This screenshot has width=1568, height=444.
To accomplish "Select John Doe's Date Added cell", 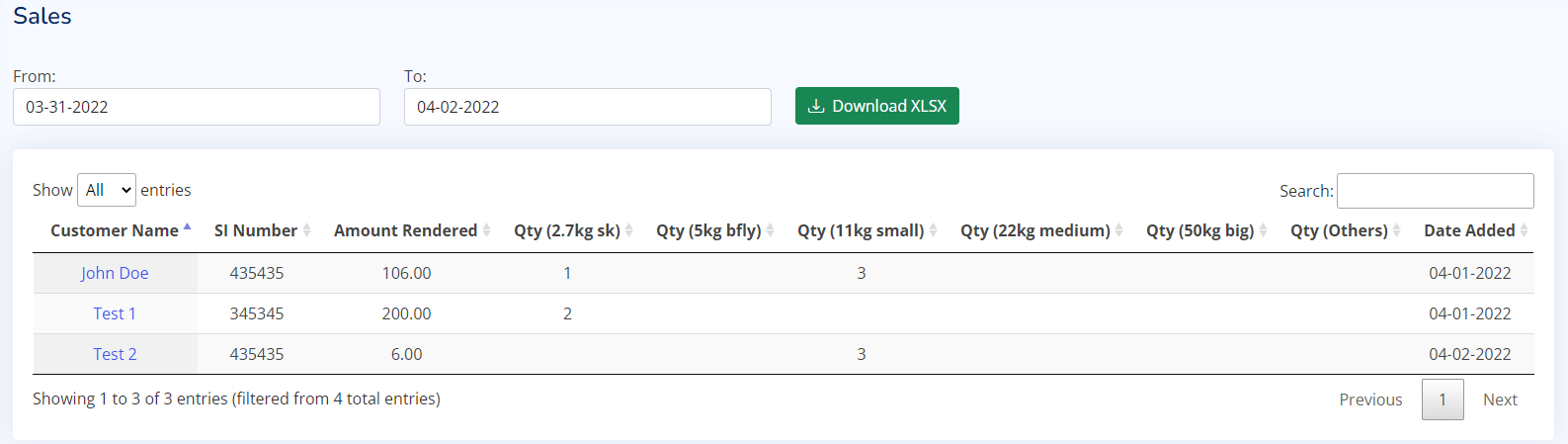I will (1470, 273).
